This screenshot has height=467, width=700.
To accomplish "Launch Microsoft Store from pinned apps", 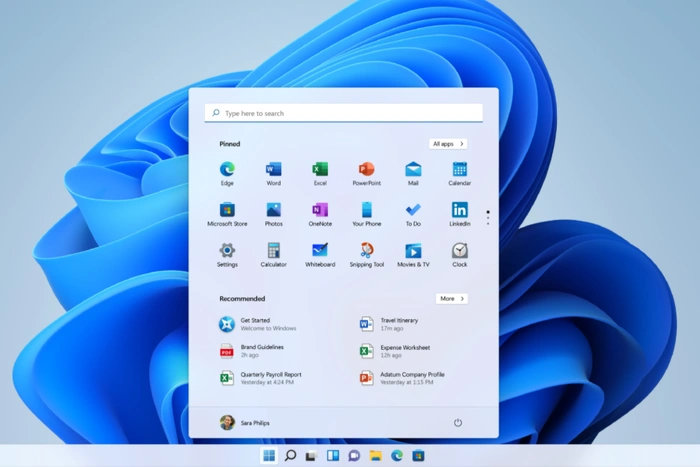I will coord(227,214).
